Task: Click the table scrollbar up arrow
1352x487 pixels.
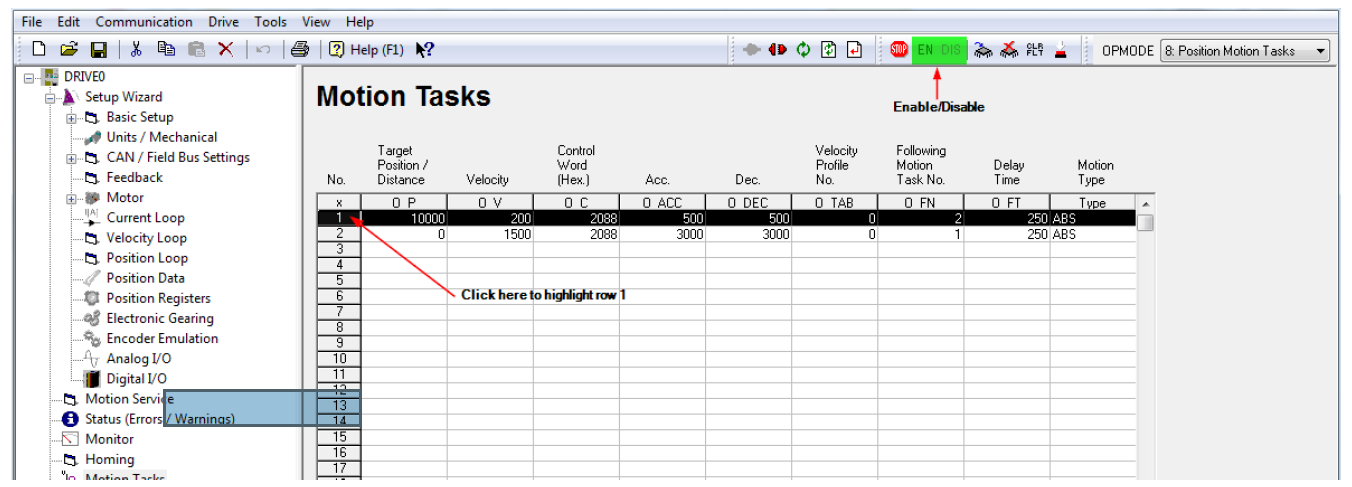Action: point(1145,203)
